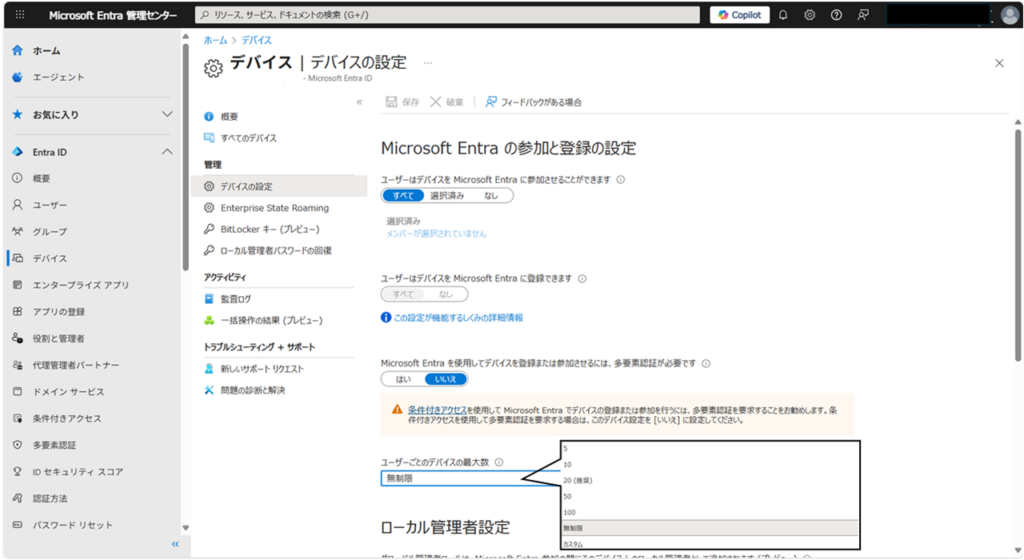Expand the お気に入り favorites section
This screenshot has height=560, width=1024.
coord(167,115)
